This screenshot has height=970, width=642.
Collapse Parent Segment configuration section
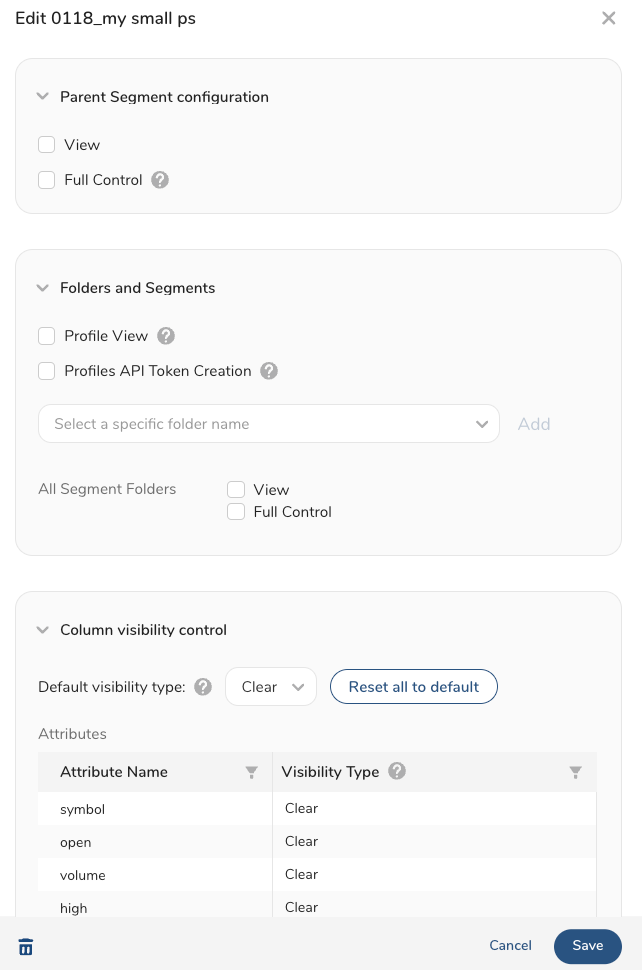[42, 97]
